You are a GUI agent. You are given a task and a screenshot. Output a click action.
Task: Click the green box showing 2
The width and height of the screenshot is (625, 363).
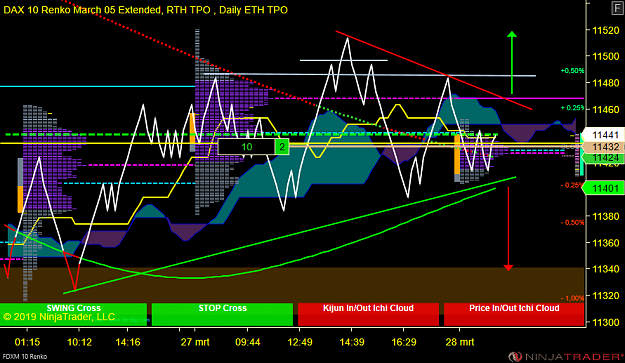pyautogui.click(x=282, y=147)
